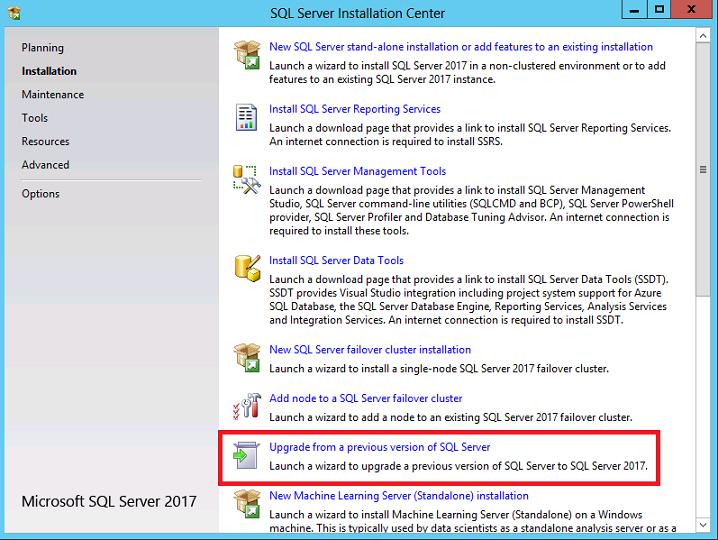Click the scrollbar up arrow

pyautogui.click(x=702, y=35)
